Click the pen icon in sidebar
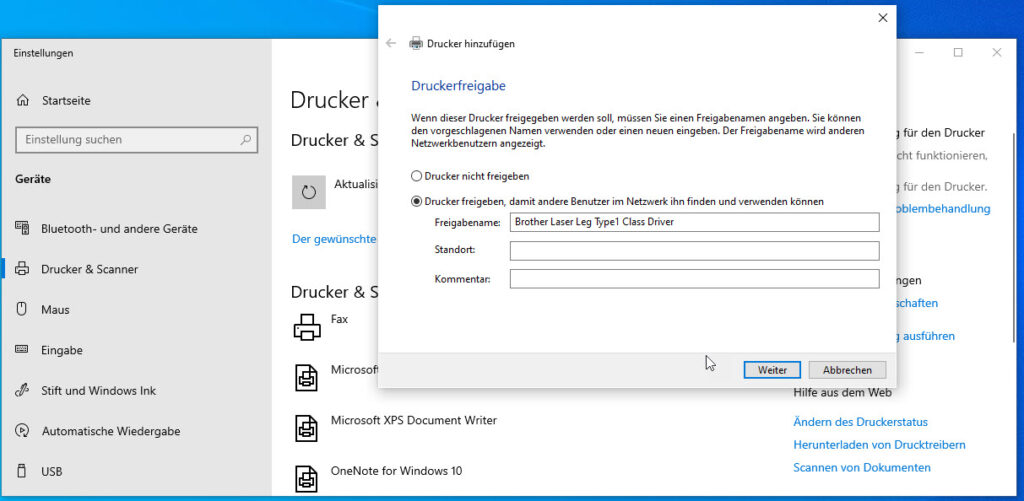Screen dimensions: 1024x501 (22, 391)
